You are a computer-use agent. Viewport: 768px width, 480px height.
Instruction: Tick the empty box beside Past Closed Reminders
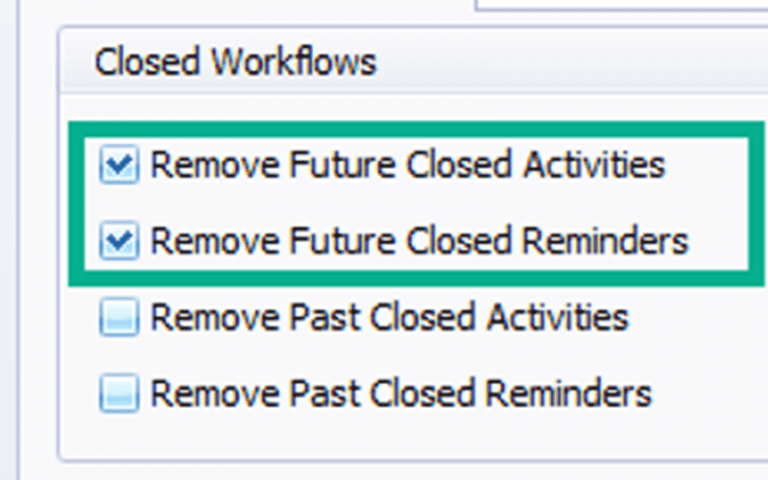[119, 393]
